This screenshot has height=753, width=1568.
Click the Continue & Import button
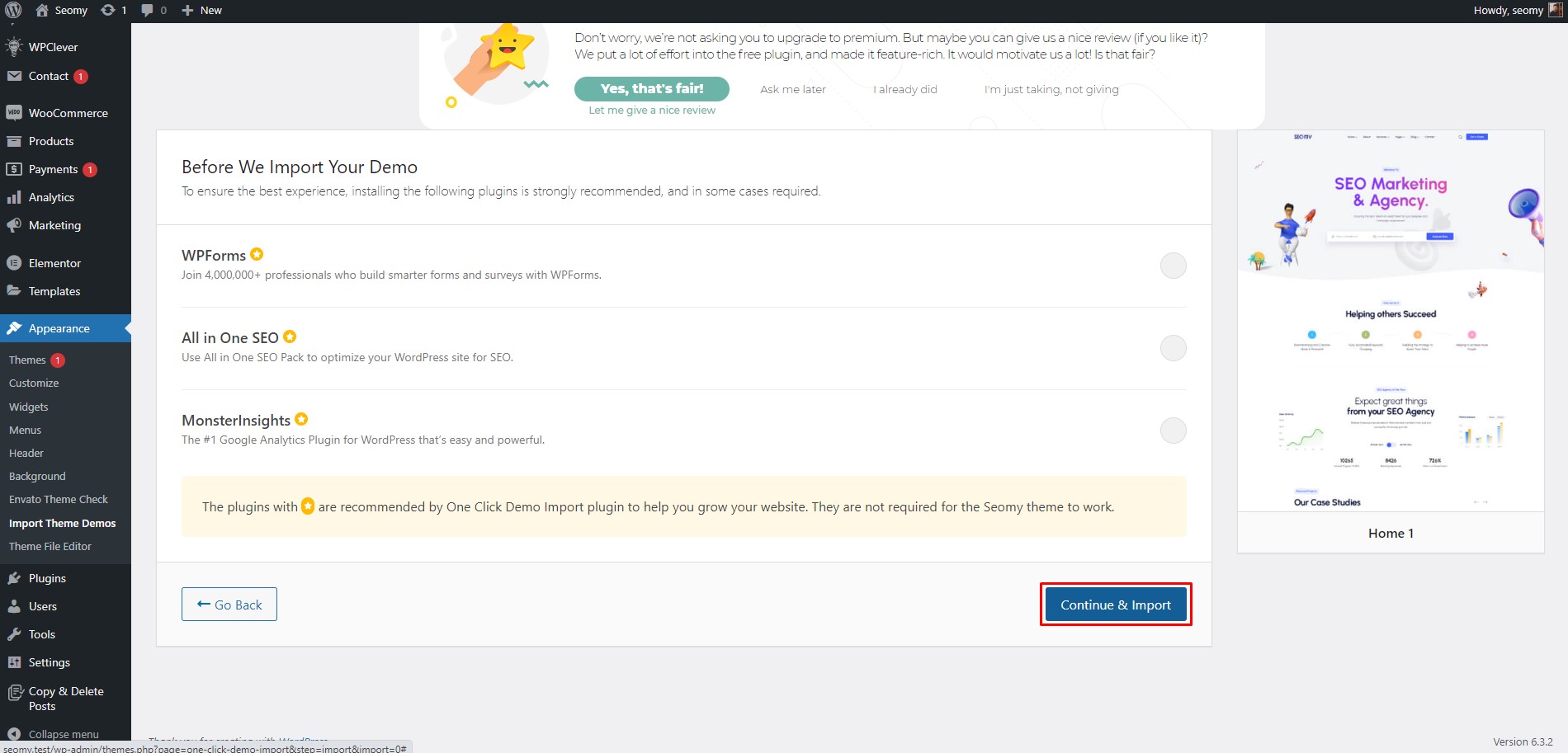[x=1116, y=605]
